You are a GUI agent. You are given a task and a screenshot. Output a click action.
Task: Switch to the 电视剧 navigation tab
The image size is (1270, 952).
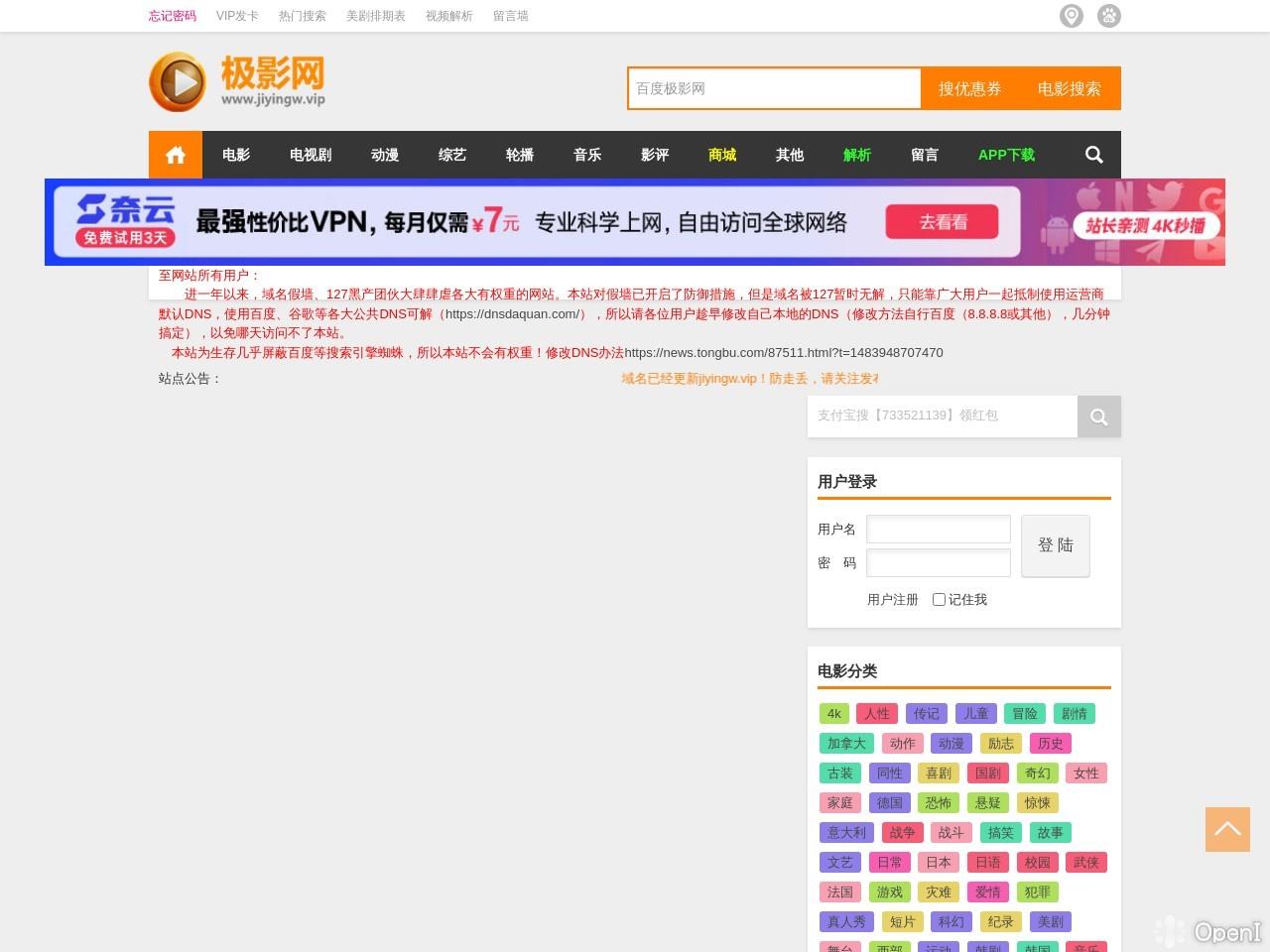click(x=309, y=155)
